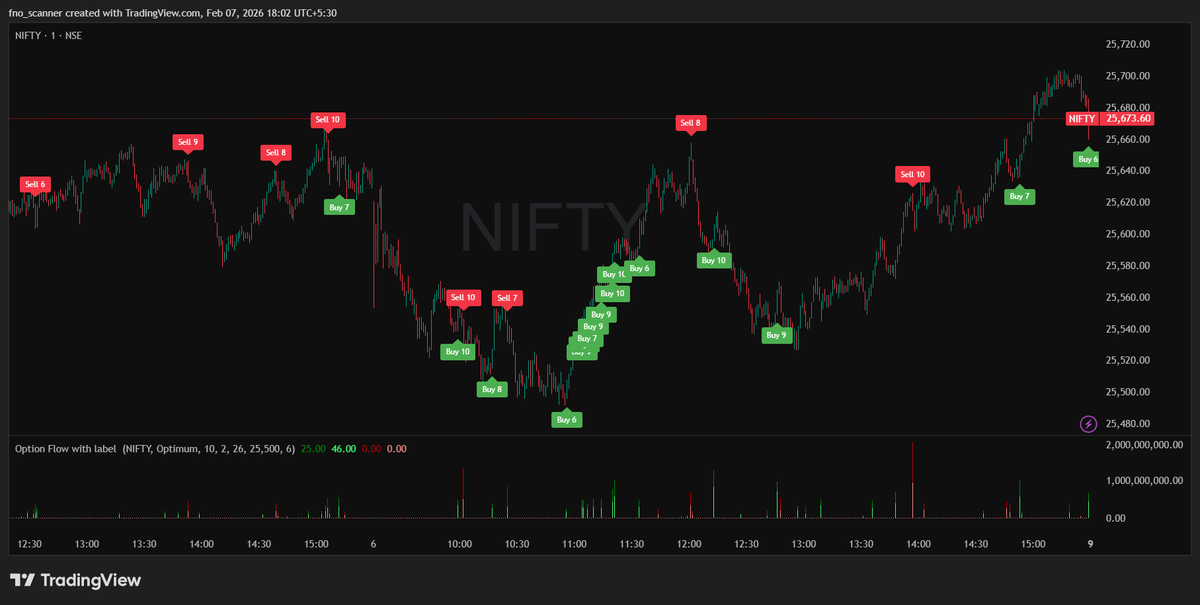Click the 1,000,000,000.00 indicator scale label
The width and height of the screenshot is (1200, 605).
(x=1147, y=481)
